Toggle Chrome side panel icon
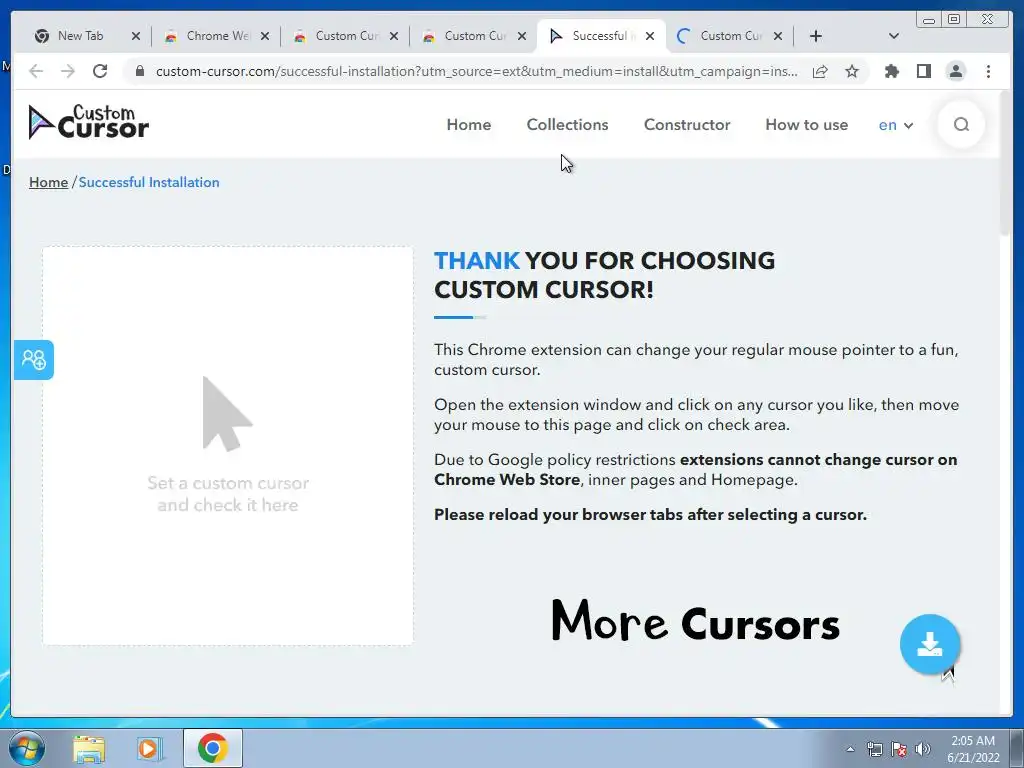Image resolution: width=1024 pixels, height=768 pixels. coord(923,71)
